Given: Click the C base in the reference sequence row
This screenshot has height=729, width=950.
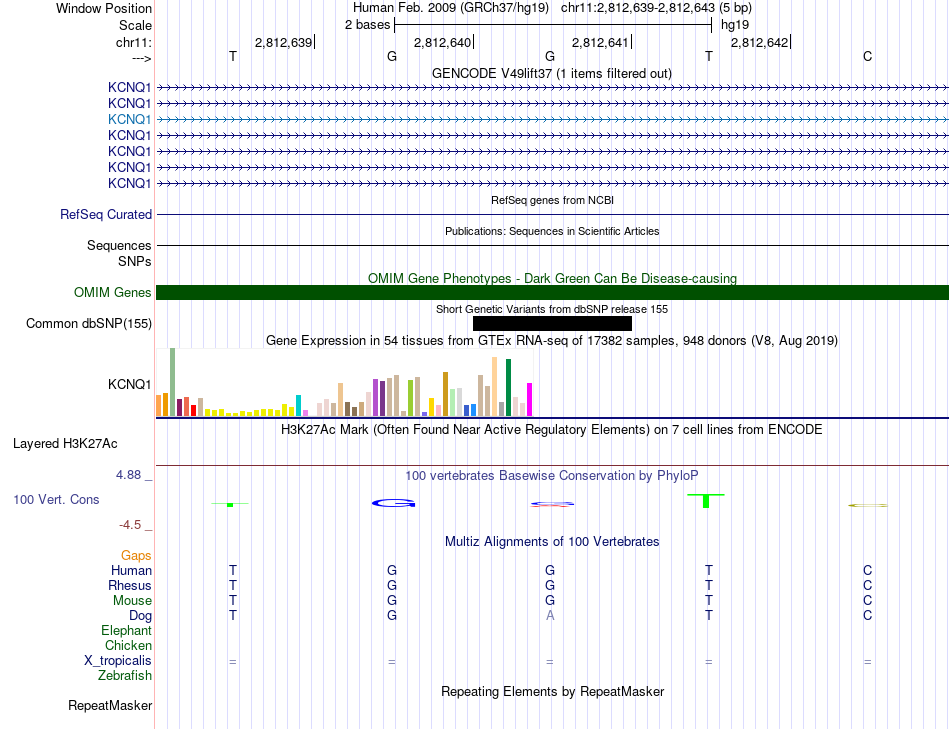Looking at the screenshot, I should (x=868, y=56).
